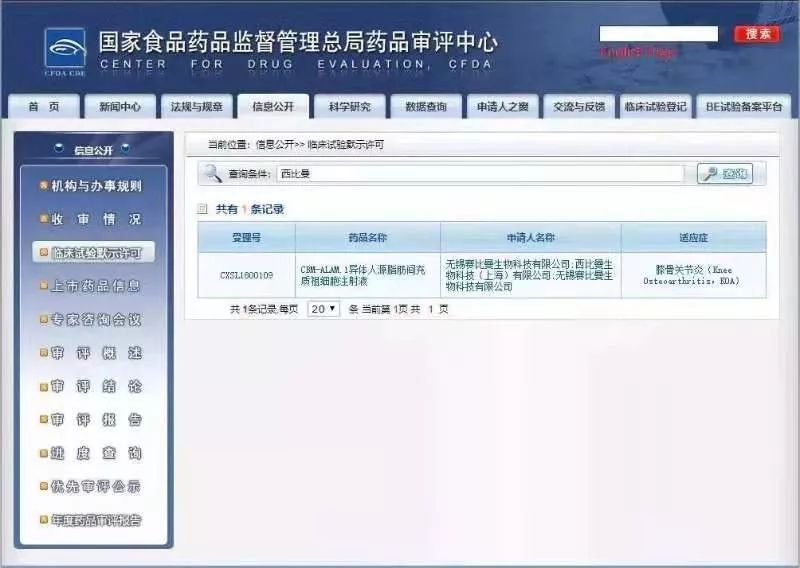
Task: Click the record number CXSL1600109
Action: [246, 275]
